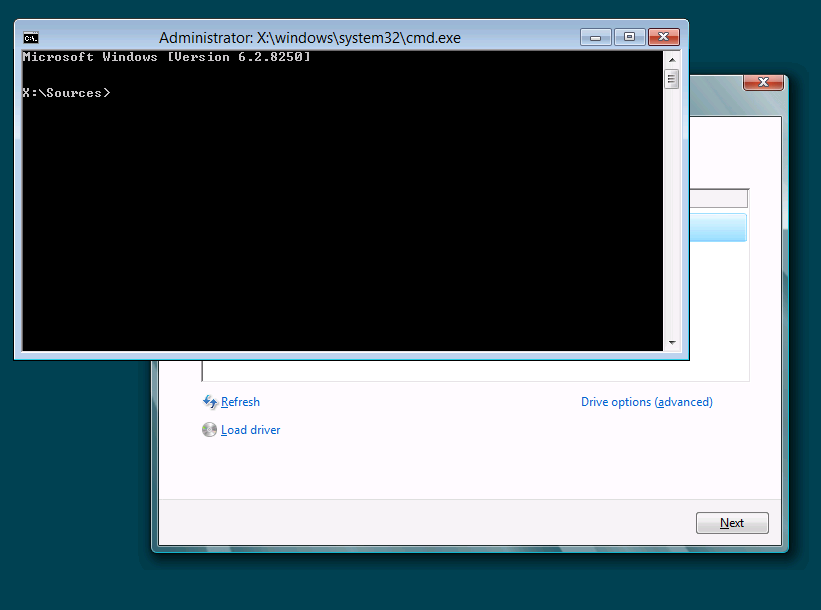Click the cmd.exe window title bar text
Image resolution: width=821 pixels, height=610 pixels.
click(309, 37)
